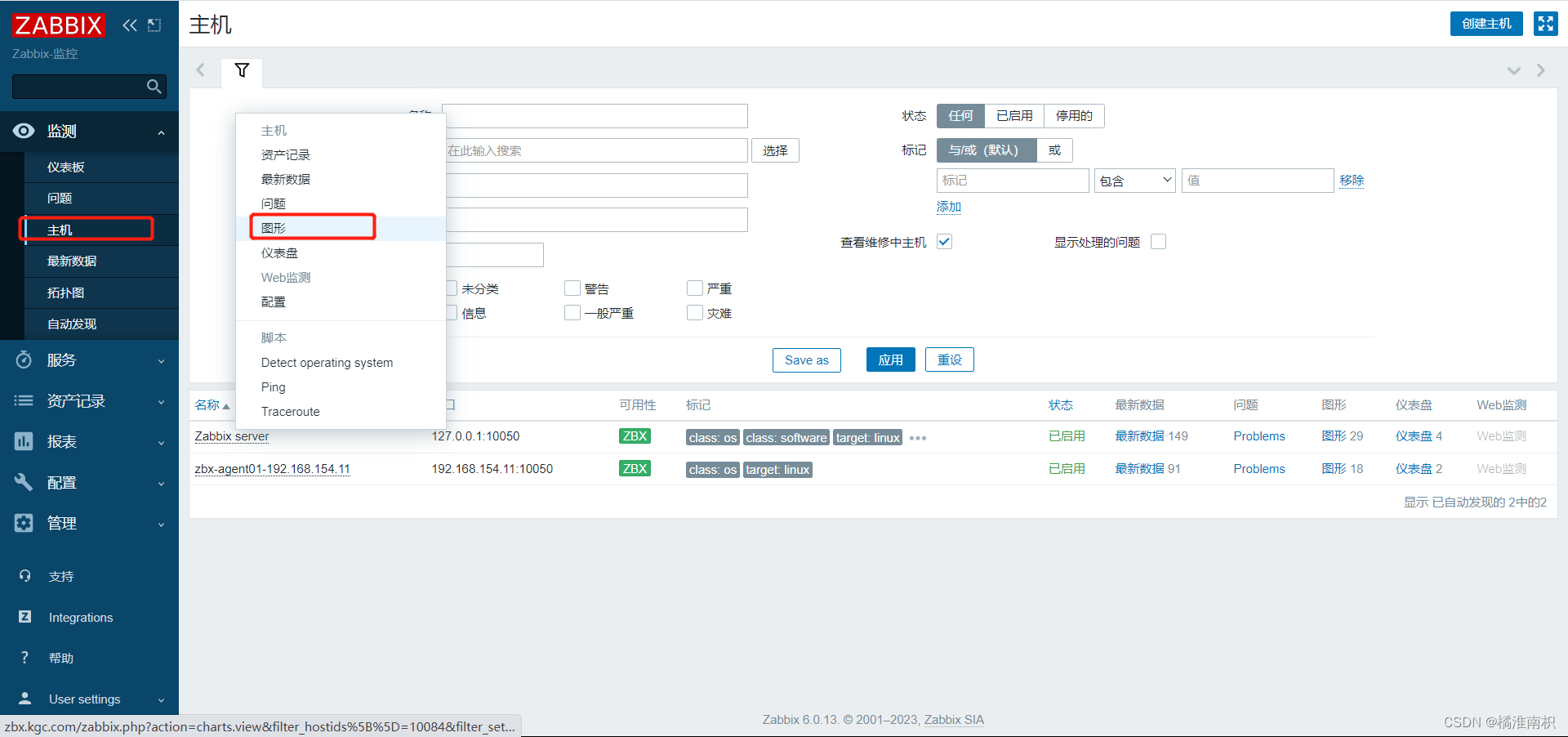1568x737 pixels.
Task: Check the 灾难 severity checkbox
Action: [x=695, y=312]
